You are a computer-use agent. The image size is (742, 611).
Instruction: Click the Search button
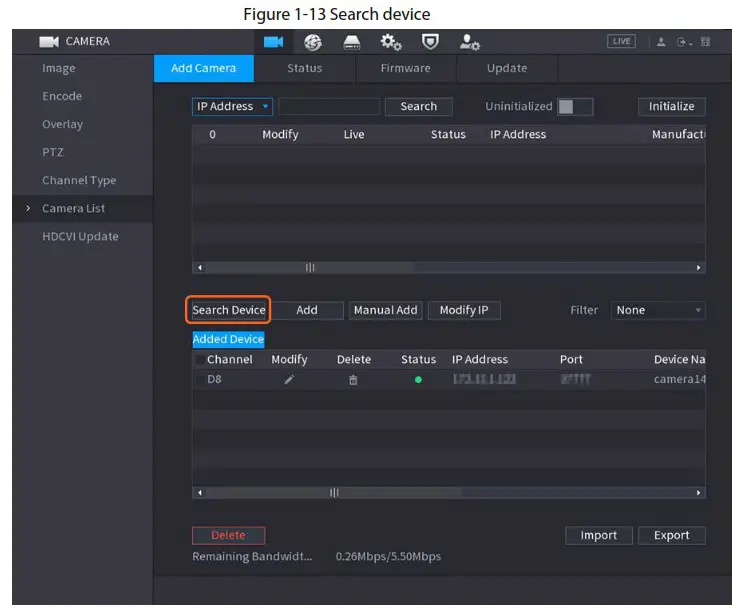[x=419, y=106]
